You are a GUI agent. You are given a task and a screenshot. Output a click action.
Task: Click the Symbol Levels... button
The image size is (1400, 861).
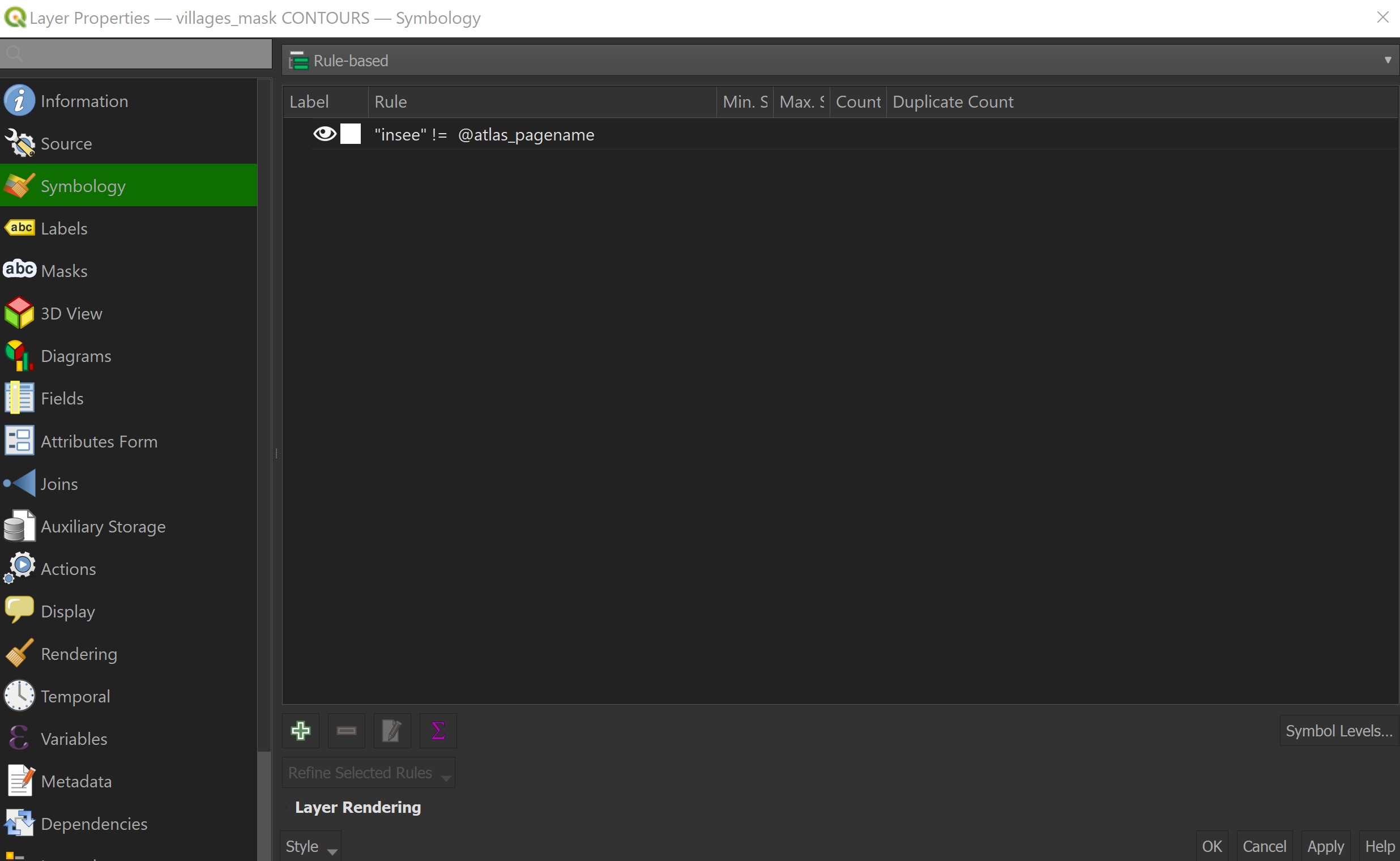tap(1338, 731)
